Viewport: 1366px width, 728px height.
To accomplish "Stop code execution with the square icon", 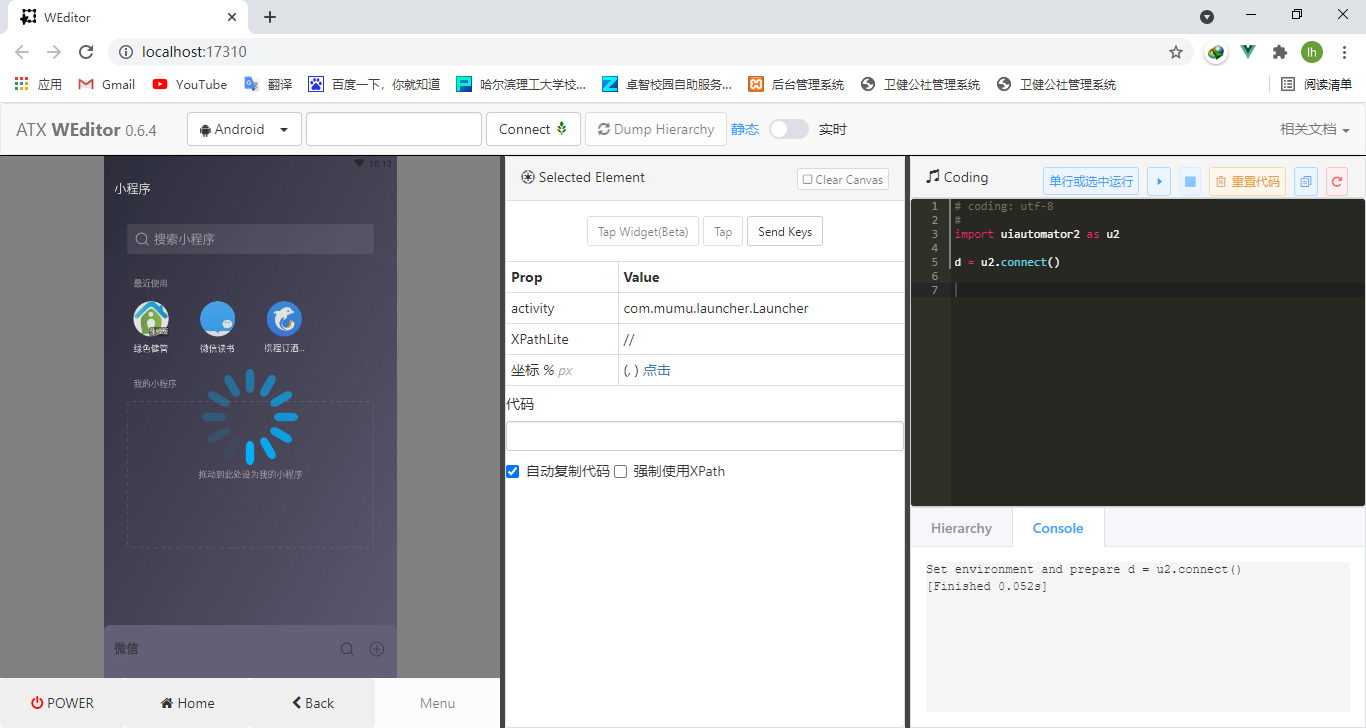I will [1189, 181].
